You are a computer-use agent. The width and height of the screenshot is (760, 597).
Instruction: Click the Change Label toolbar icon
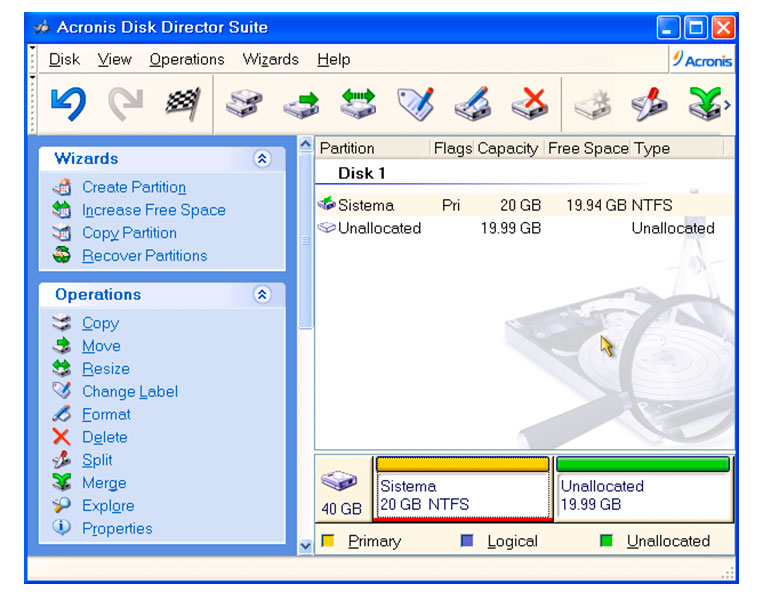click(415, 104)
